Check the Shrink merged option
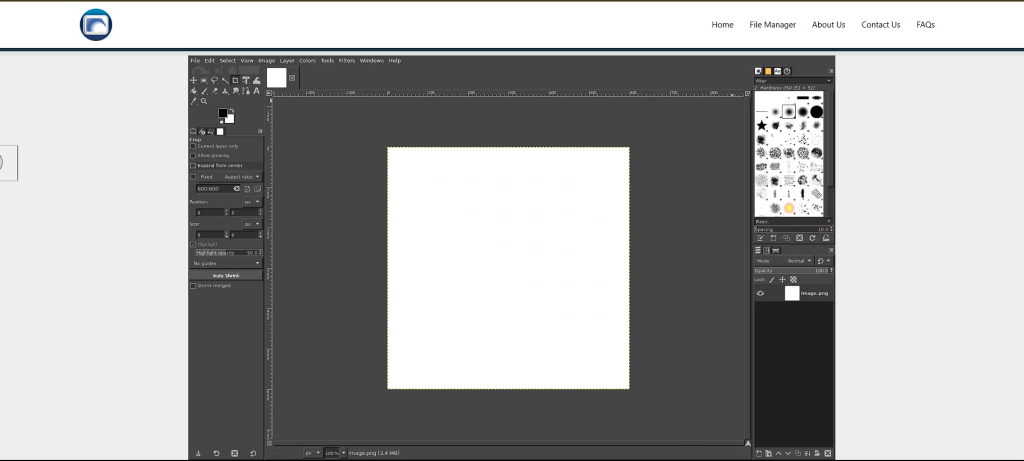The height and width of the screenshot is (461, 1024). [x=193, y=285]
